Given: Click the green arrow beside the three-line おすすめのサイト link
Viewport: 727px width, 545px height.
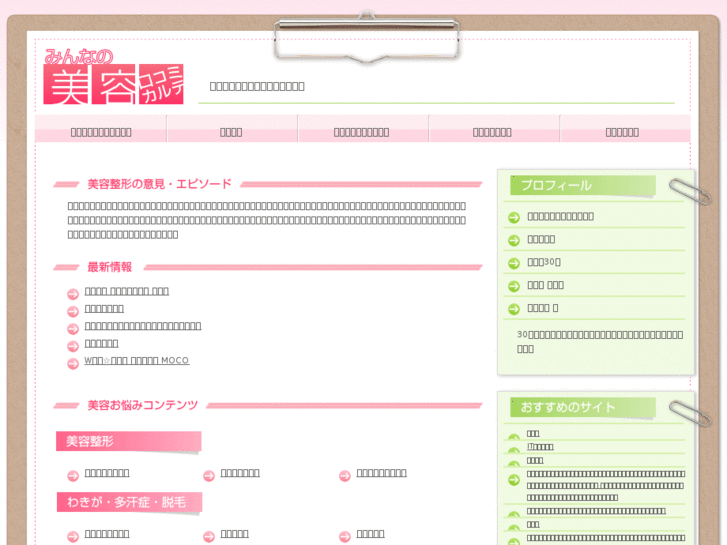Looking at the screenshot, I should 514,480.
